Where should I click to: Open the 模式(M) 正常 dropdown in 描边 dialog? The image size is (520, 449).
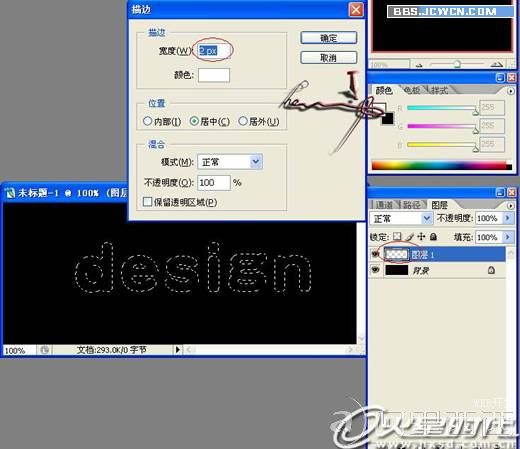[x=230, y=162]
